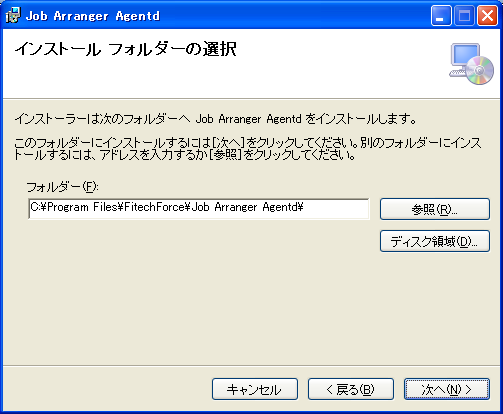This screenshot has height=414, width=503.
Task: Click into the フォルダー path input field
Action: [199, 209]
